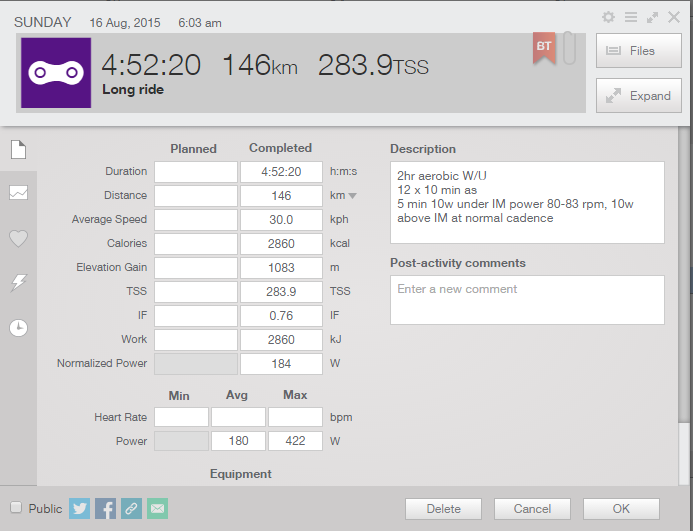
Task: Share workout on Facebook
Action: tap(105, 508)
